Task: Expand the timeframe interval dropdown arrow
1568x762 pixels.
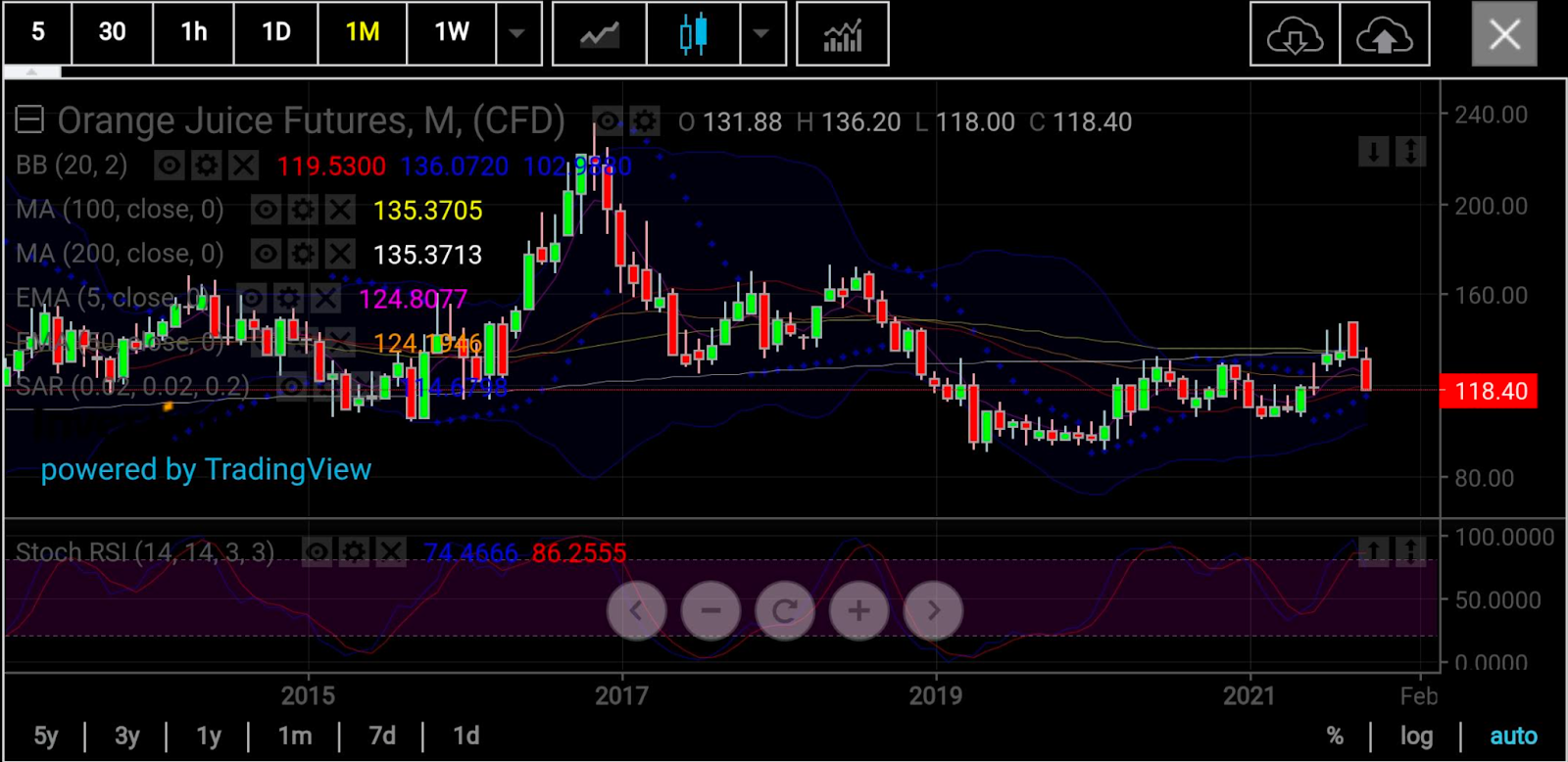Action: click(x=517, y=34)
